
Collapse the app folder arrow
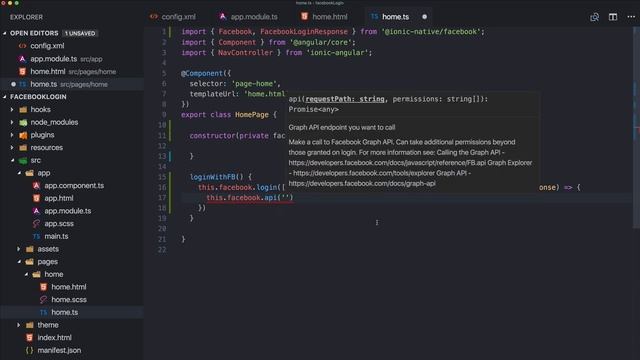tap(19, 173)
